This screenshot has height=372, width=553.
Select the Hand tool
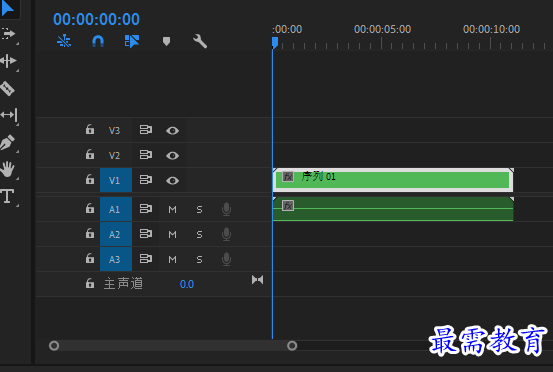7,169
